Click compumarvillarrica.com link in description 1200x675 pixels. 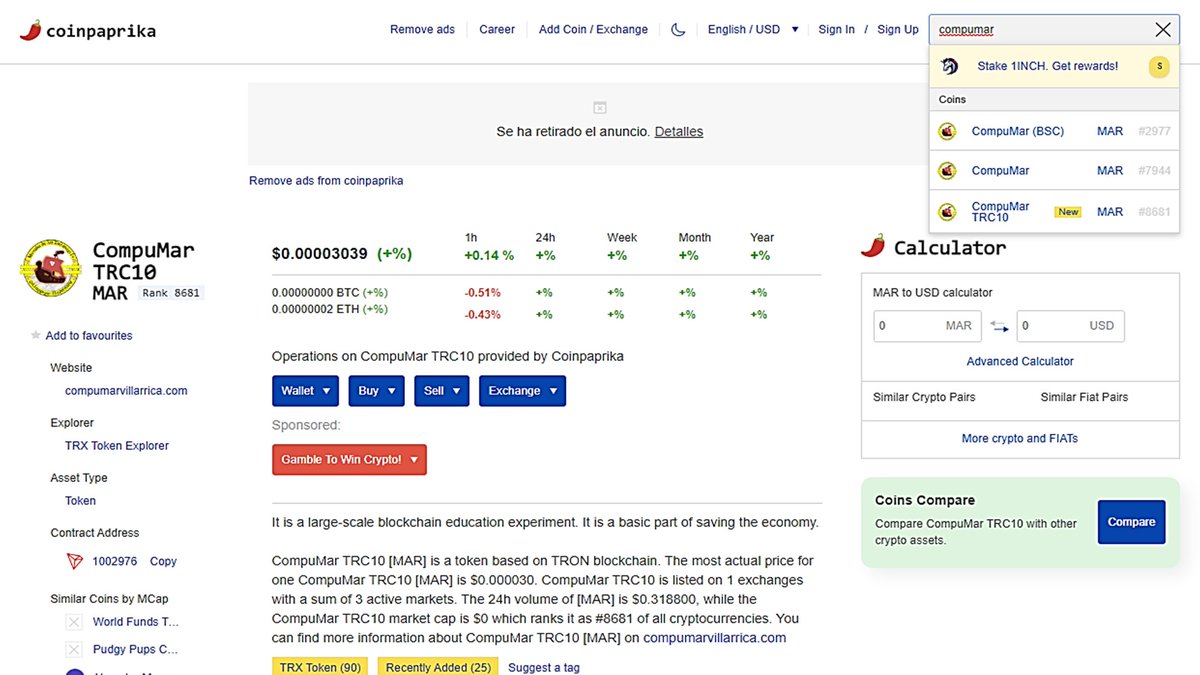pyautogui.click(x=715, y=638)
